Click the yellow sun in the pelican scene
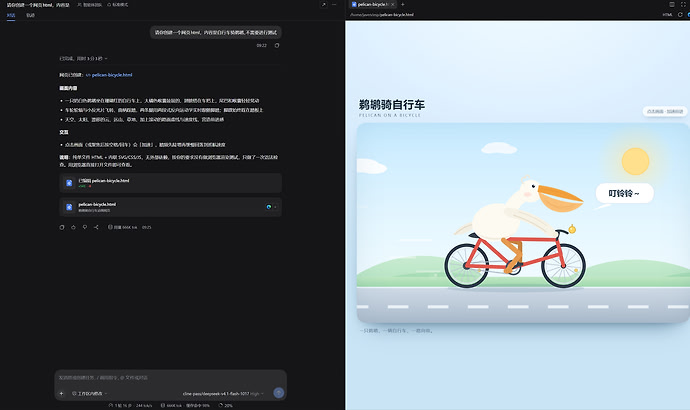Image resolution: width=690 pixels, height=410 pixels. (635, 161)
